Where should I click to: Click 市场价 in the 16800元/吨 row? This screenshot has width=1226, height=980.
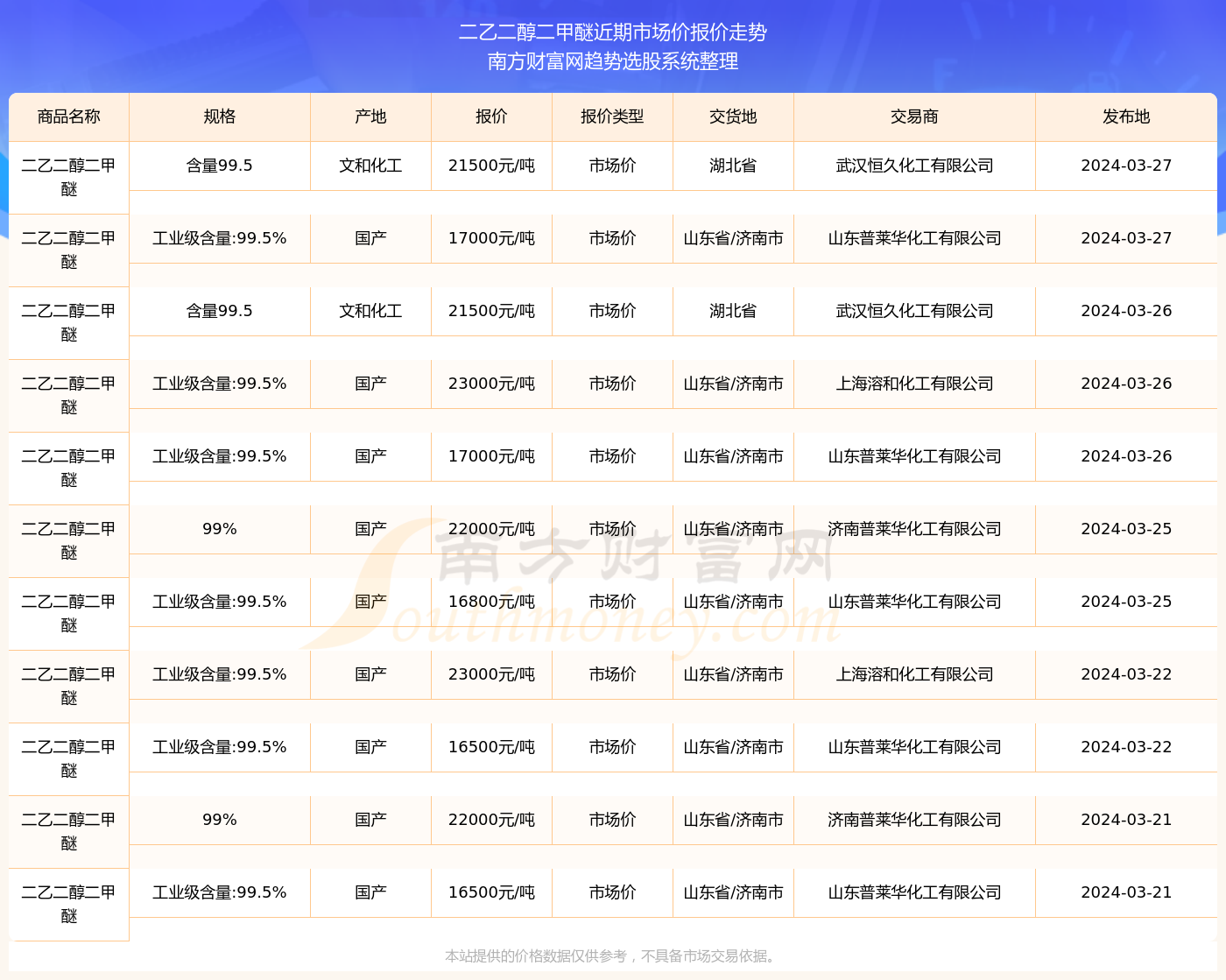612,602
